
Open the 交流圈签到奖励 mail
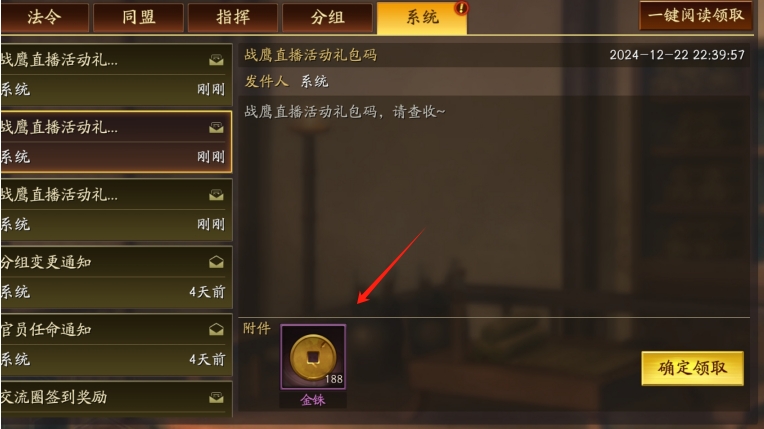116,399
